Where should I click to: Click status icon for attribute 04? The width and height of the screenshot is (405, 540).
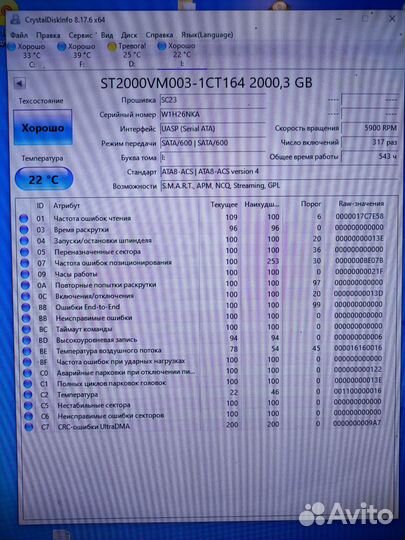point(24,241)
